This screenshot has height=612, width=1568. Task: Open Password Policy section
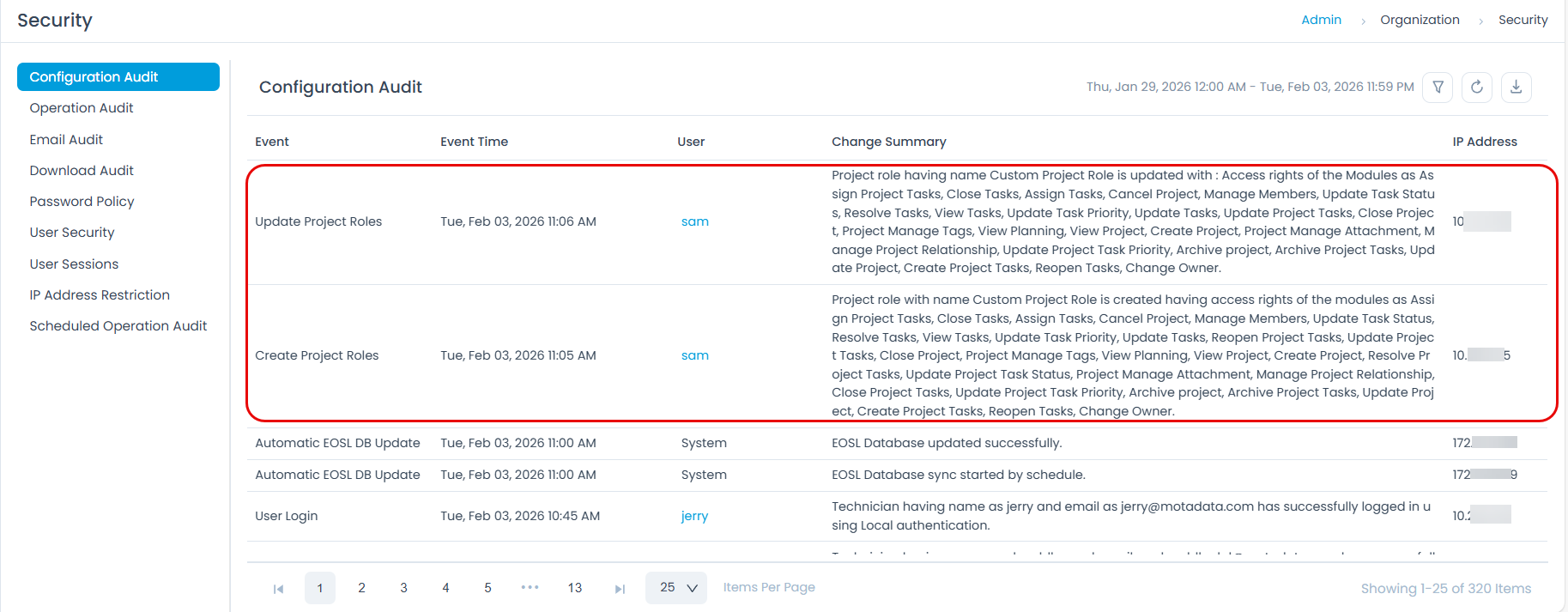click(x=82, y=202)
